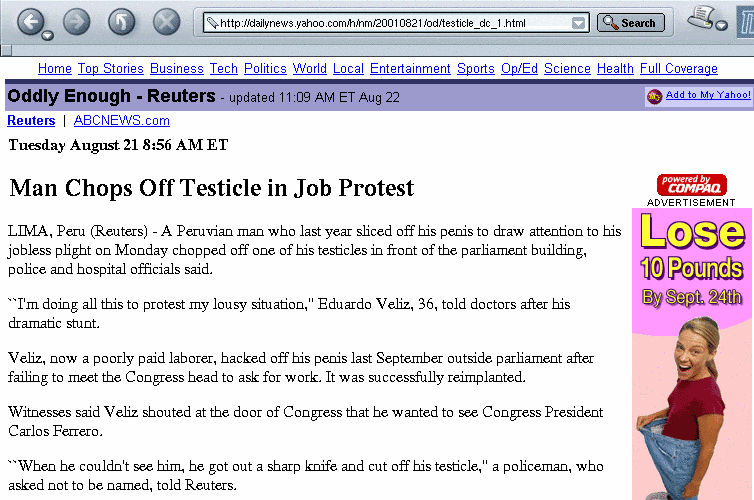The height and width of the screenshot is (500, 754).
Task: Click the Reload page button
Action: coord(121,22)
